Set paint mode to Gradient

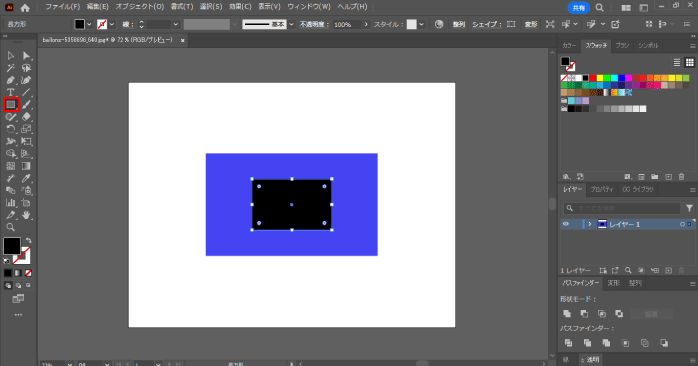click(x=18, y=273)
